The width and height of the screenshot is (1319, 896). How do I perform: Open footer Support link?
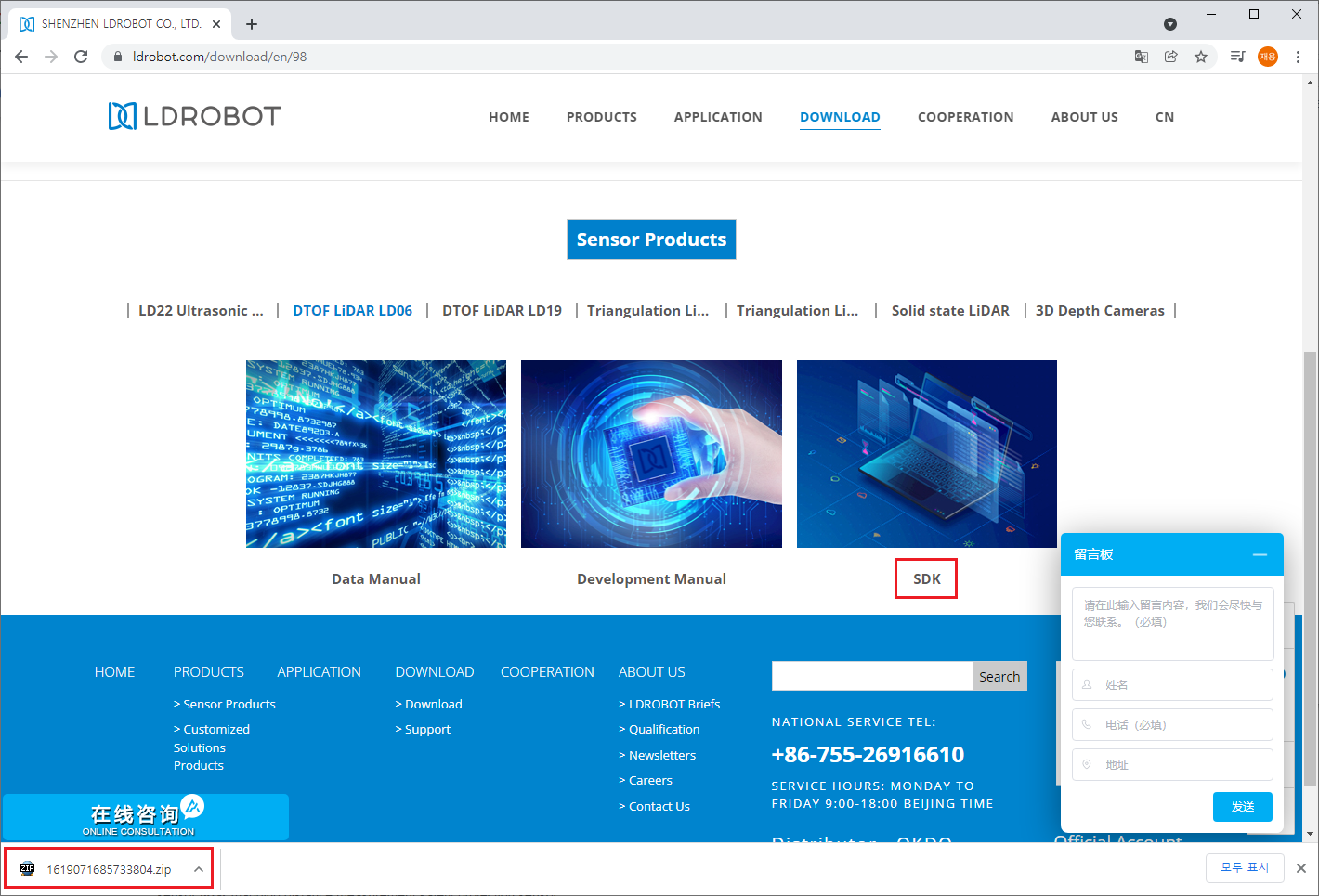click(424, 730)
